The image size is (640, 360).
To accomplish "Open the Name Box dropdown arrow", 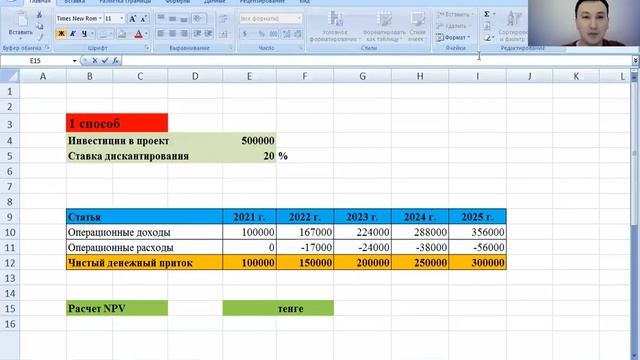I will (x=75, y=61).
